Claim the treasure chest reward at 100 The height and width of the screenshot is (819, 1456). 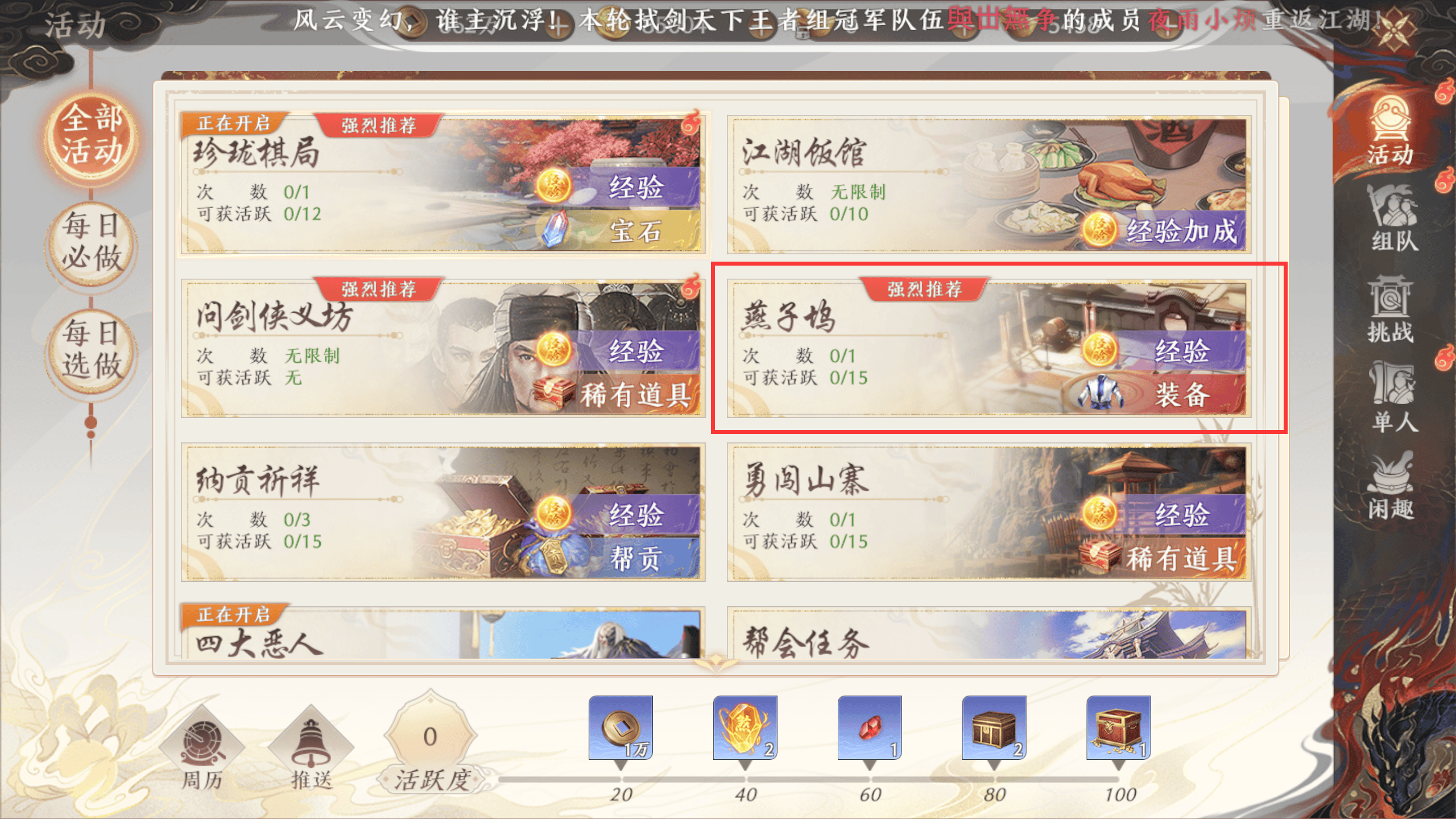[x=1118, y=728]
